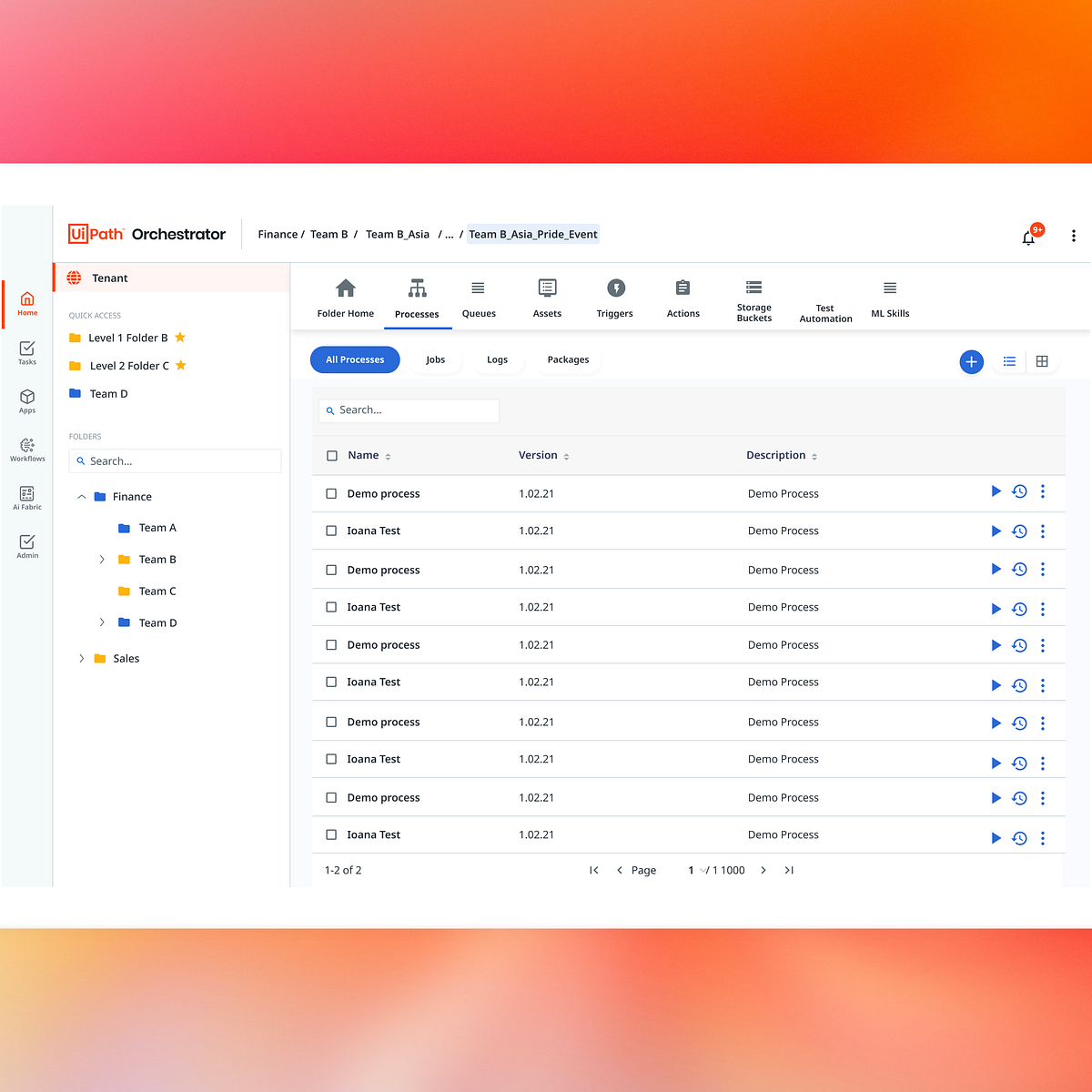Open the Assets section
The width and height of the screenshot is (1092, 1092).
point(547,298)
